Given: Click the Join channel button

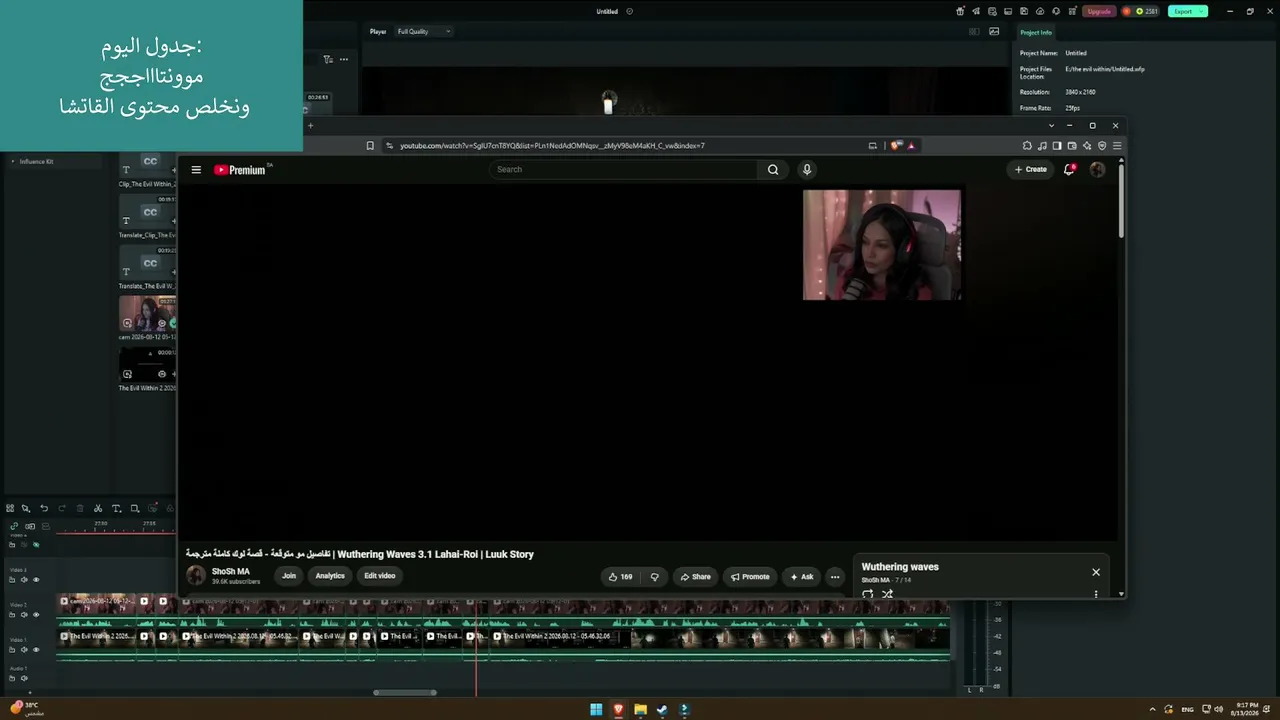Looking at the screenshot, I should tap(289, 576).
